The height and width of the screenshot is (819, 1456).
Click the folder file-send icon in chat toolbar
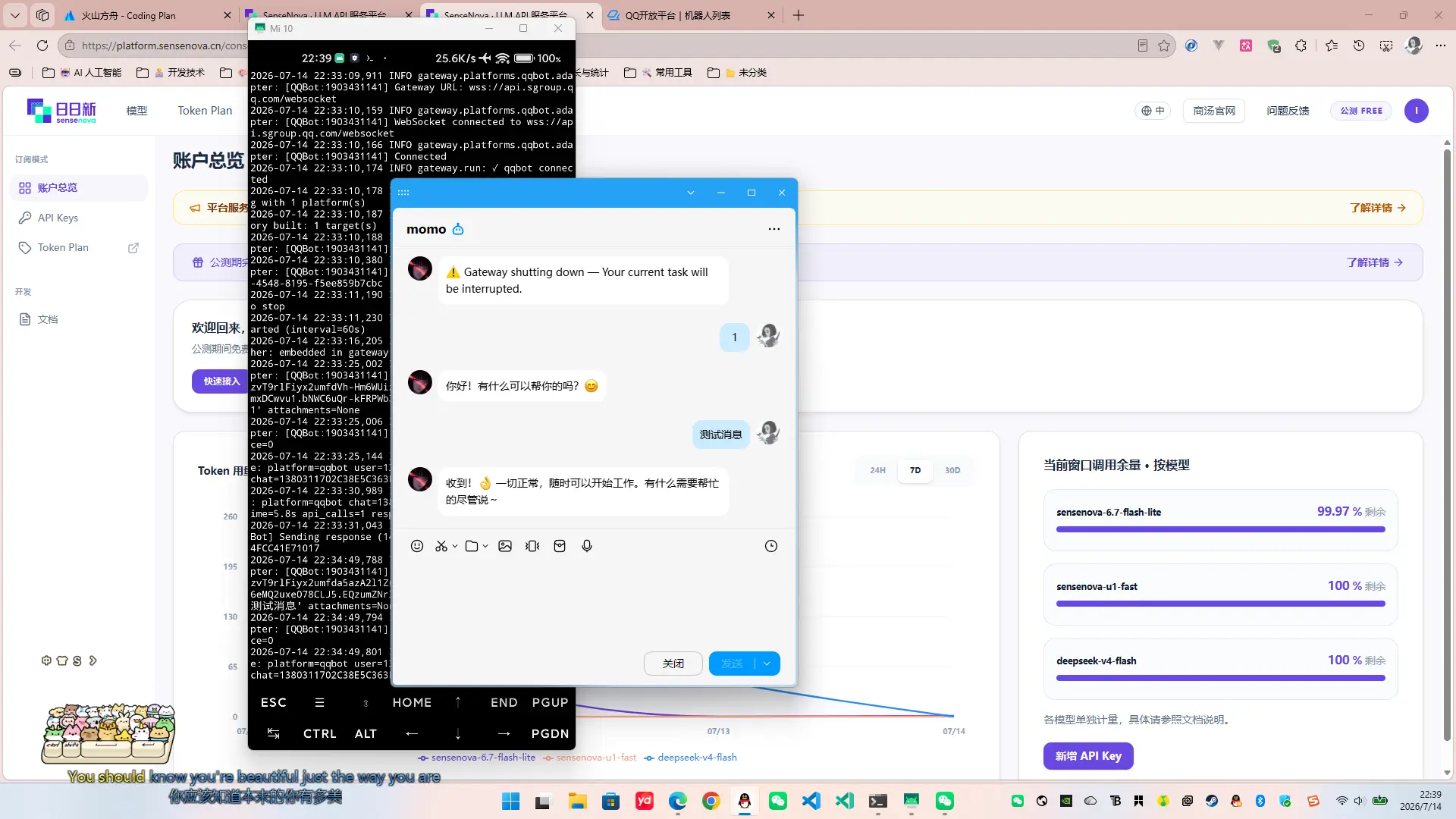(472, 546)
